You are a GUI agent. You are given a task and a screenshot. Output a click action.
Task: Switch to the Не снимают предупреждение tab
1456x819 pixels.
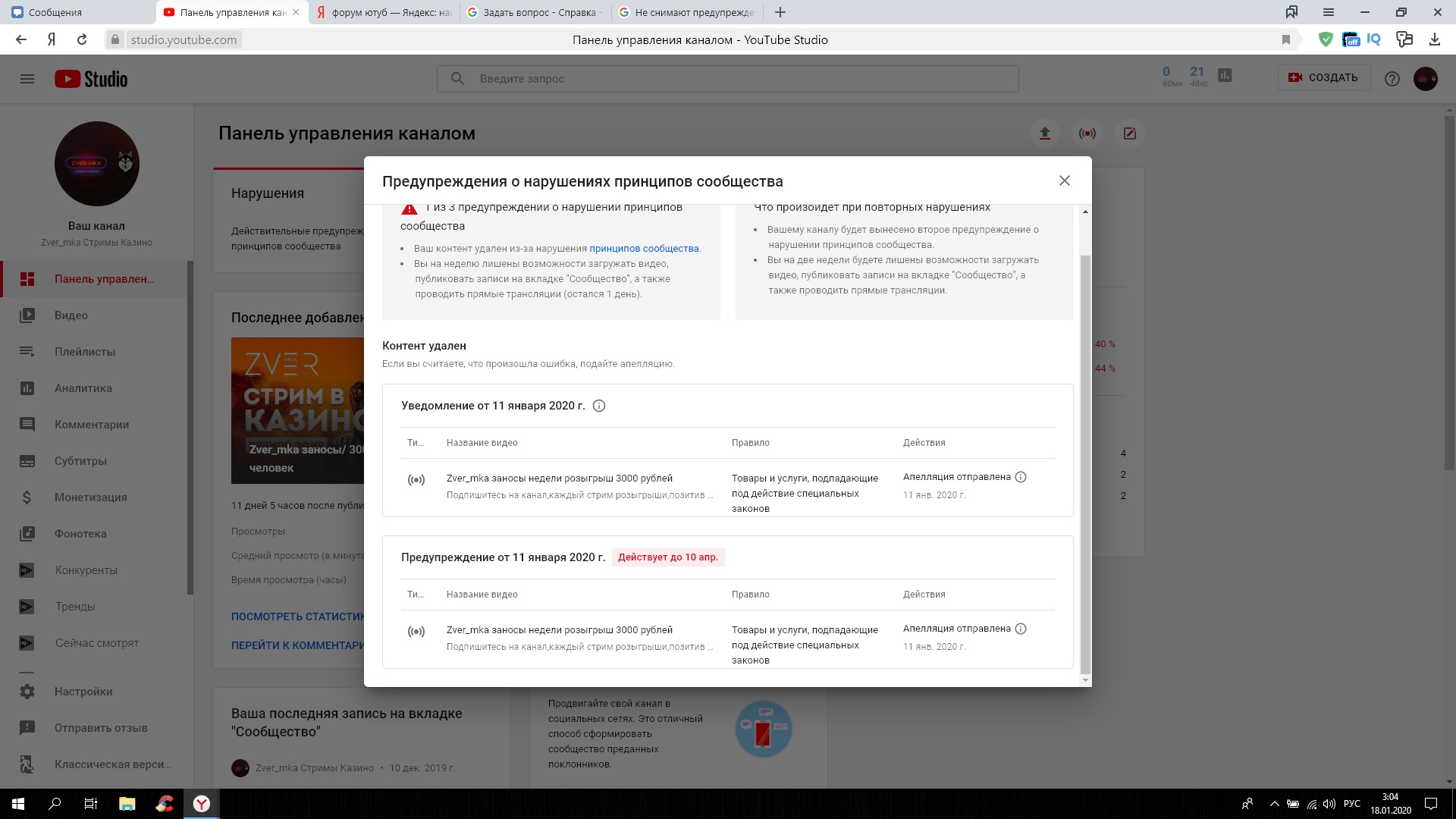coord(687,12)
